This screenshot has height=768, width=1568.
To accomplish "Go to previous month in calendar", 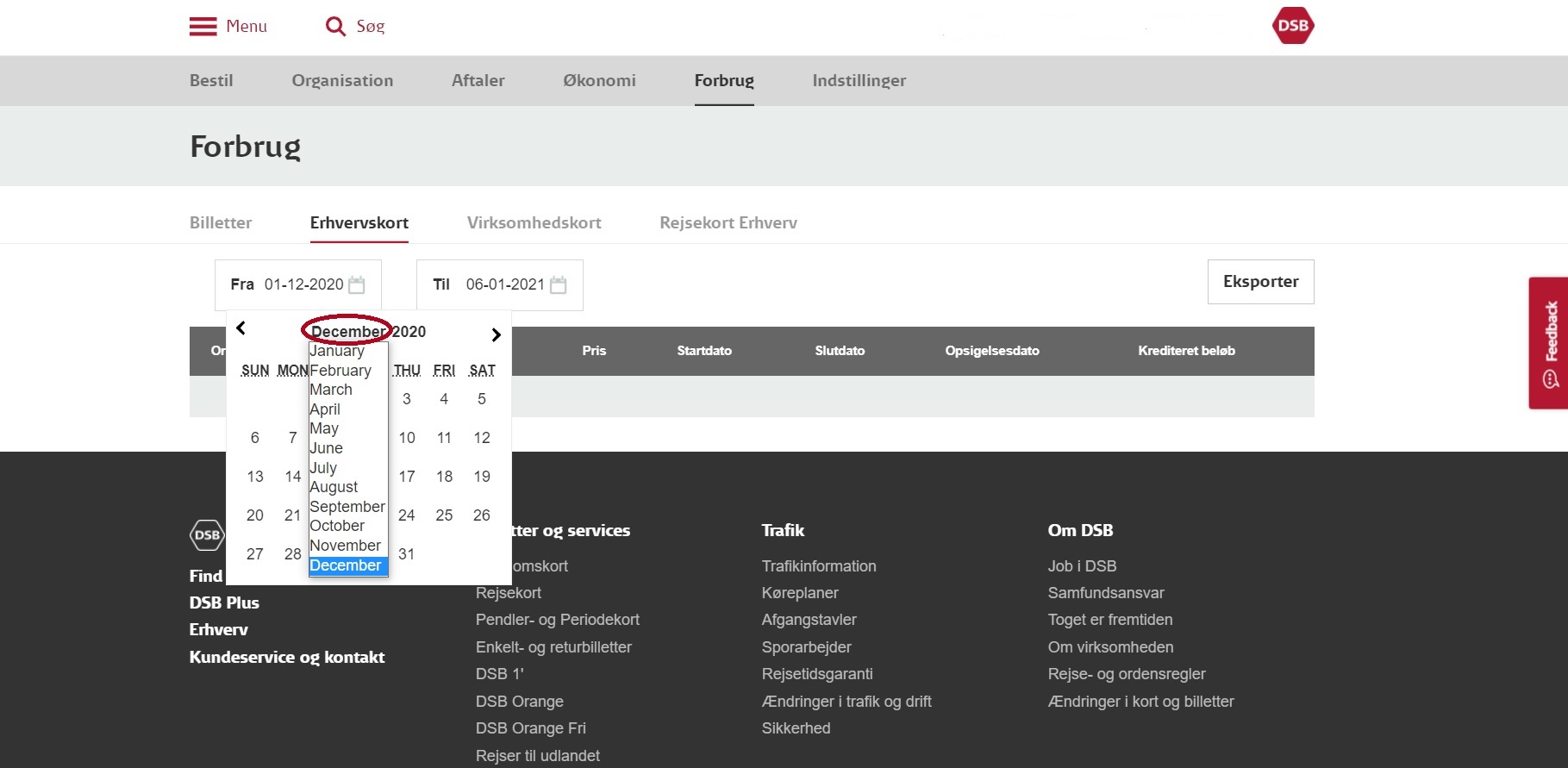I will pos(241,328).
